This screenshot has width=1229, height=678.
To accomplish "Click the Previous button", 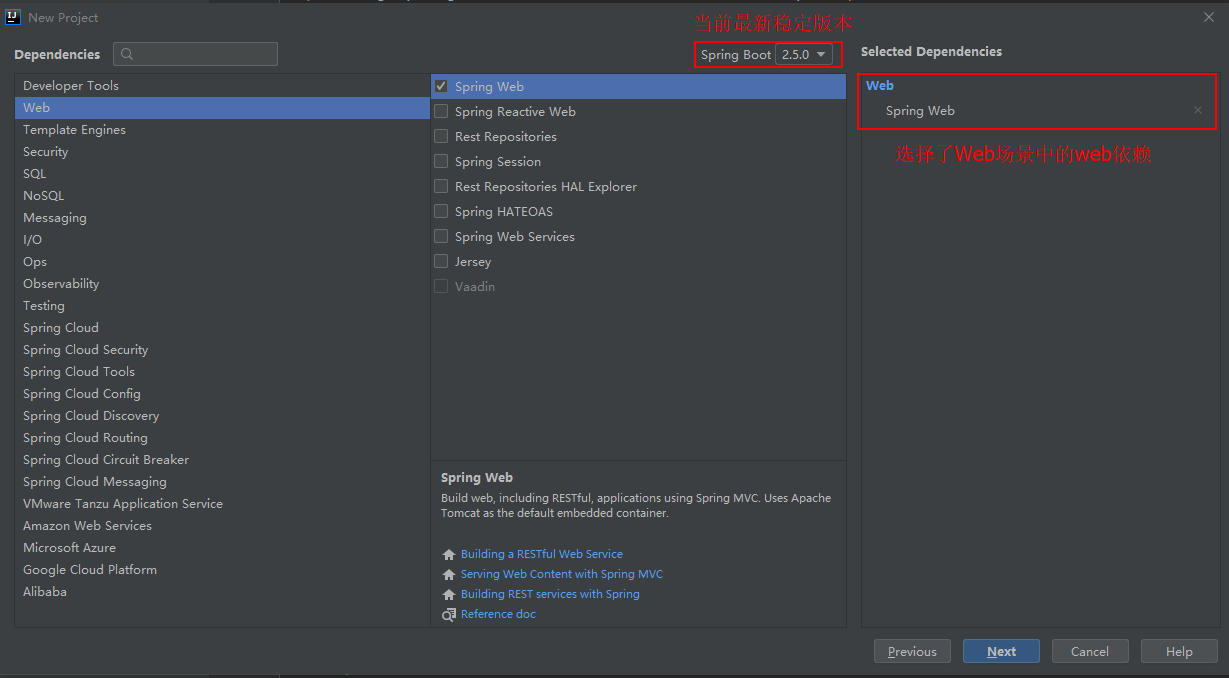I will 912,652.
